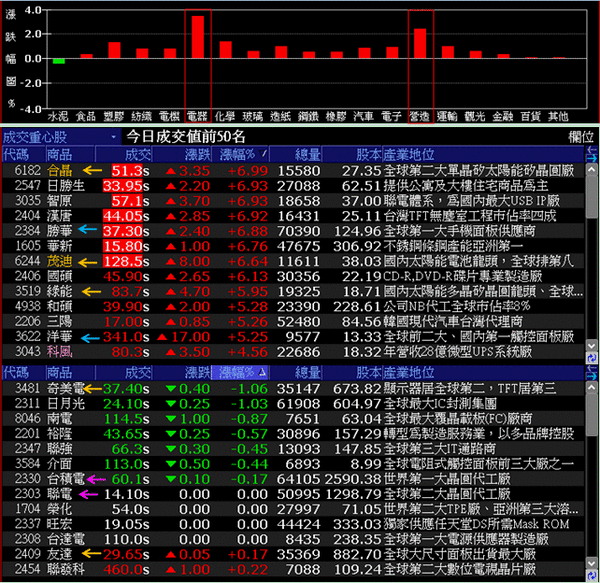Screen dimensions: 600x583
Task: Click 成交 column header in upper table
Action: [124, 155]
